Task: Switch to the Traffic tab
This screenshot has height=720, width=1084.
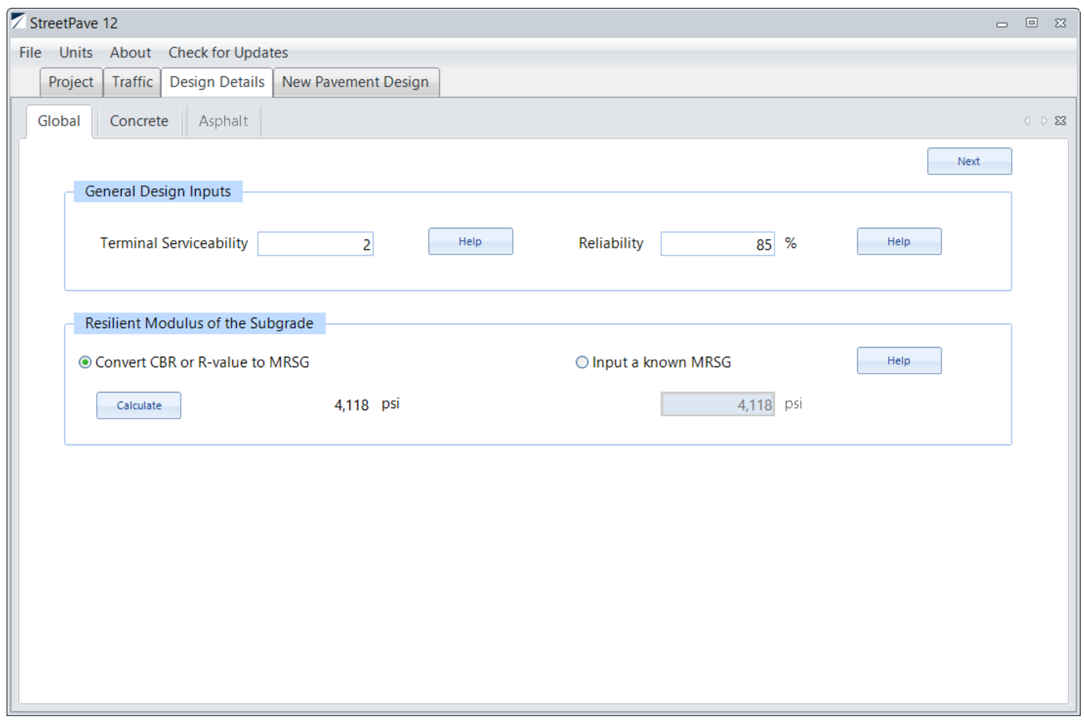Action: point(132,82)
